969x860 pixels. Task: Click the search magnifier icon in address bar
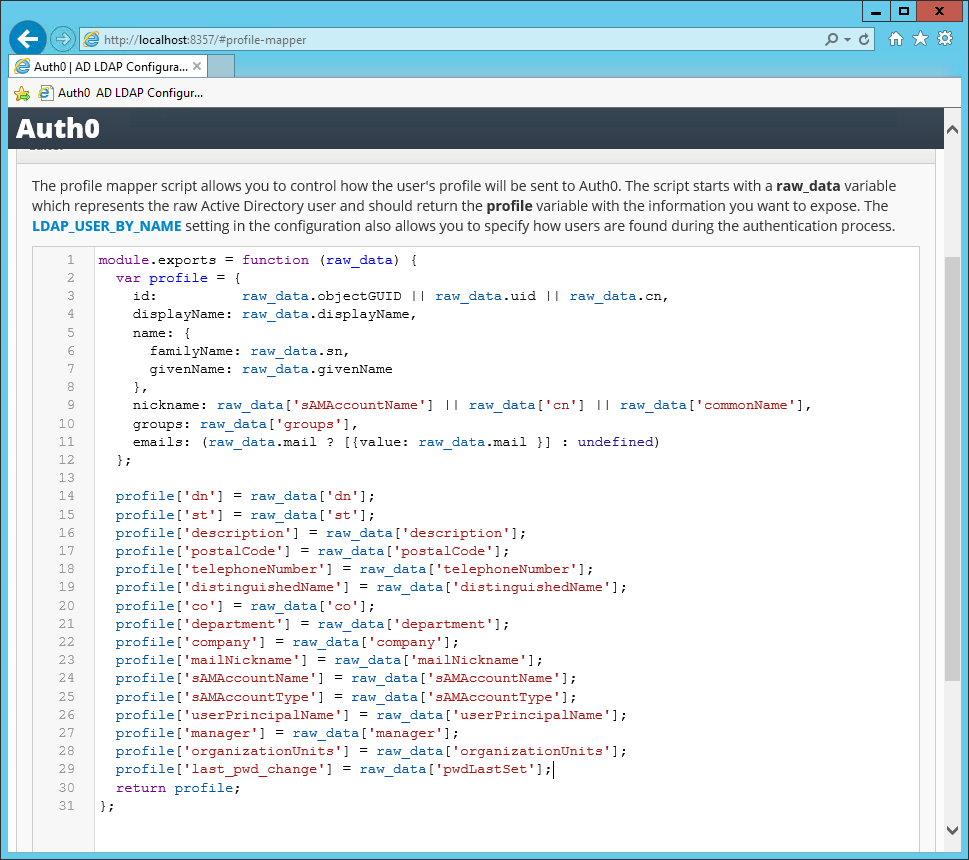(x=831, y=40)
